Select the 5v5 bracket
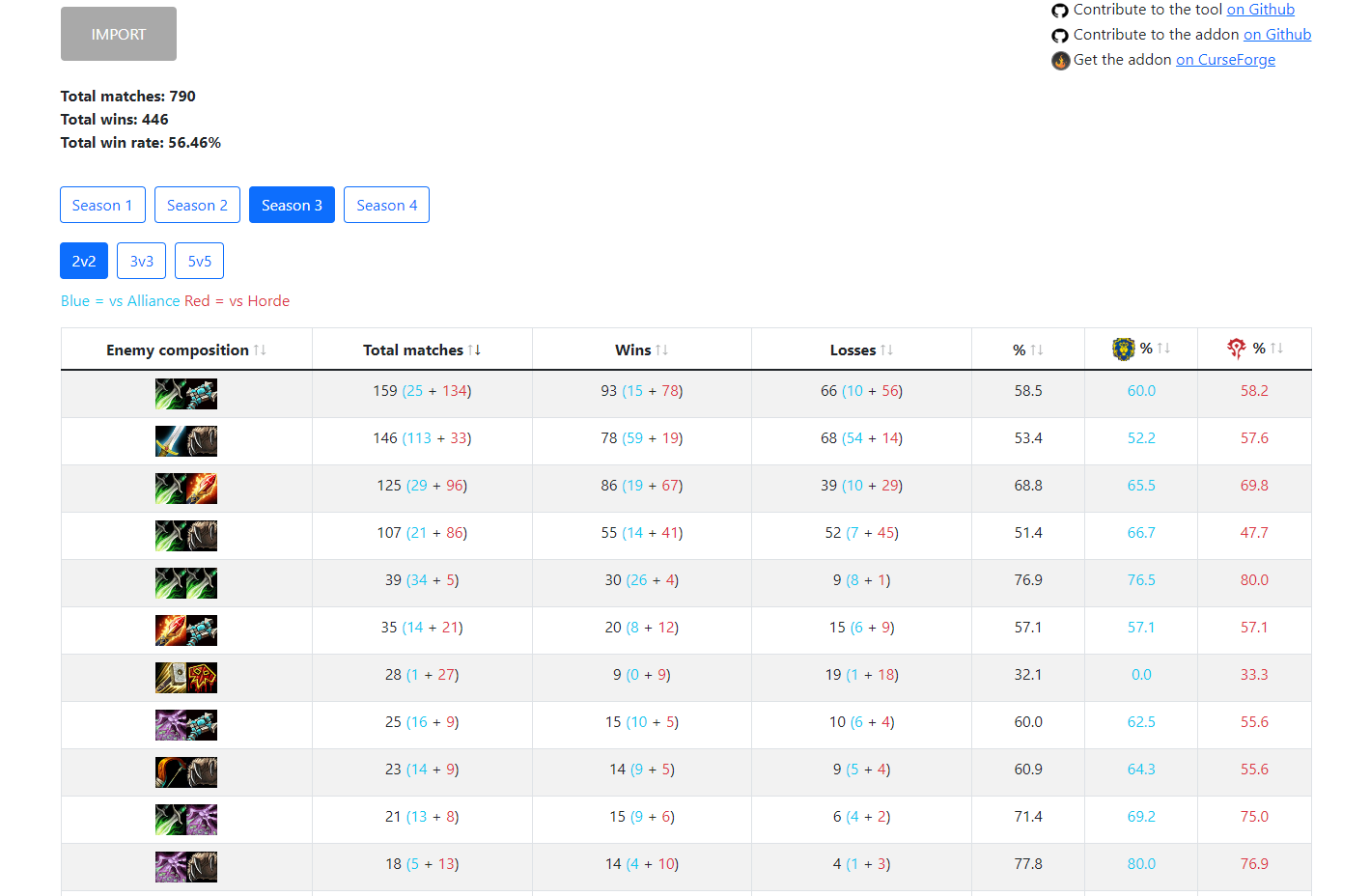The width and height of the screenshot is (1370, 896). (x=199, y=261)
